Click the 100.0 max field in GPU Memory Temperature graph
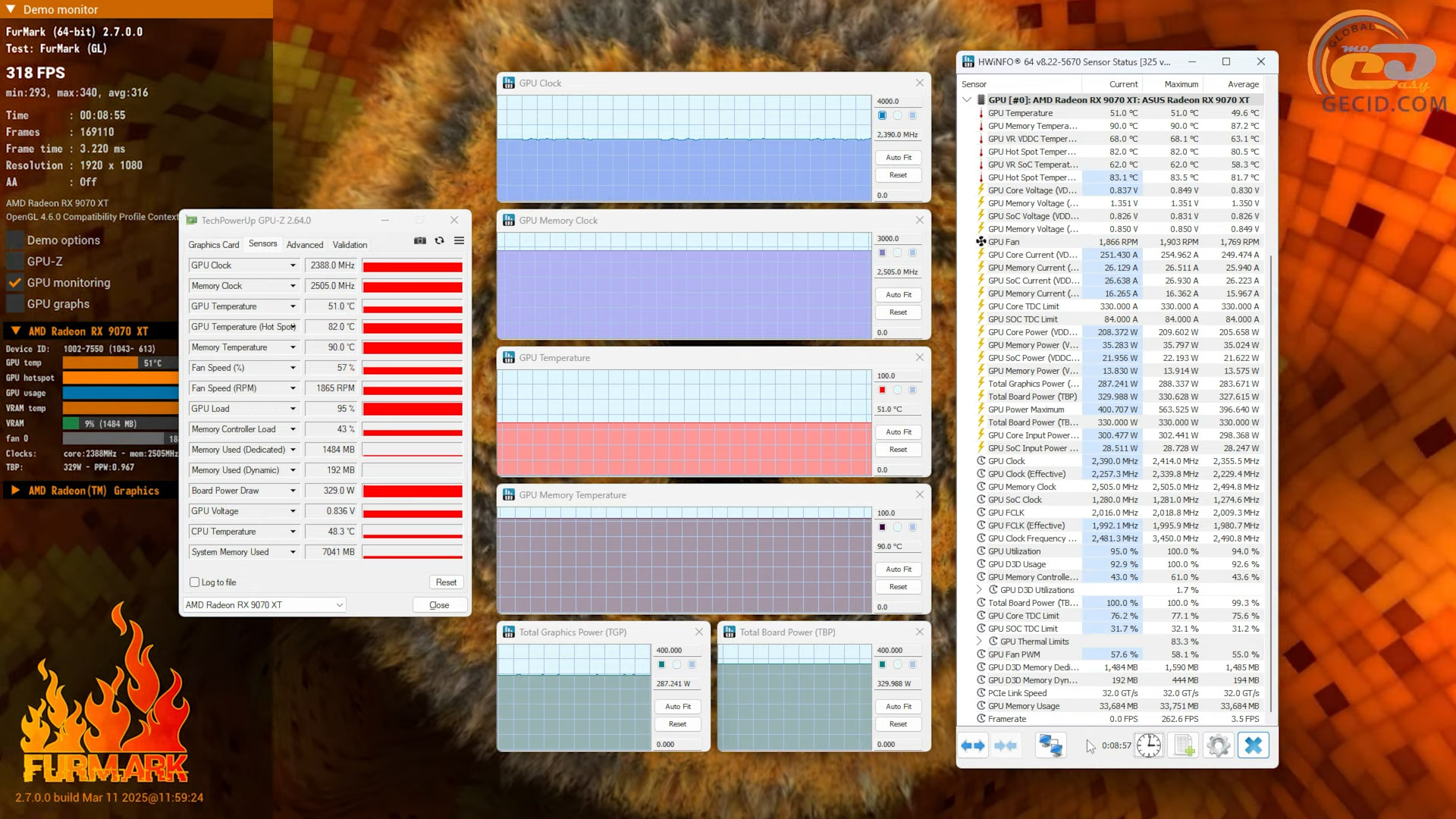Viewport: 1456px width, 819px height. (899, 513)
